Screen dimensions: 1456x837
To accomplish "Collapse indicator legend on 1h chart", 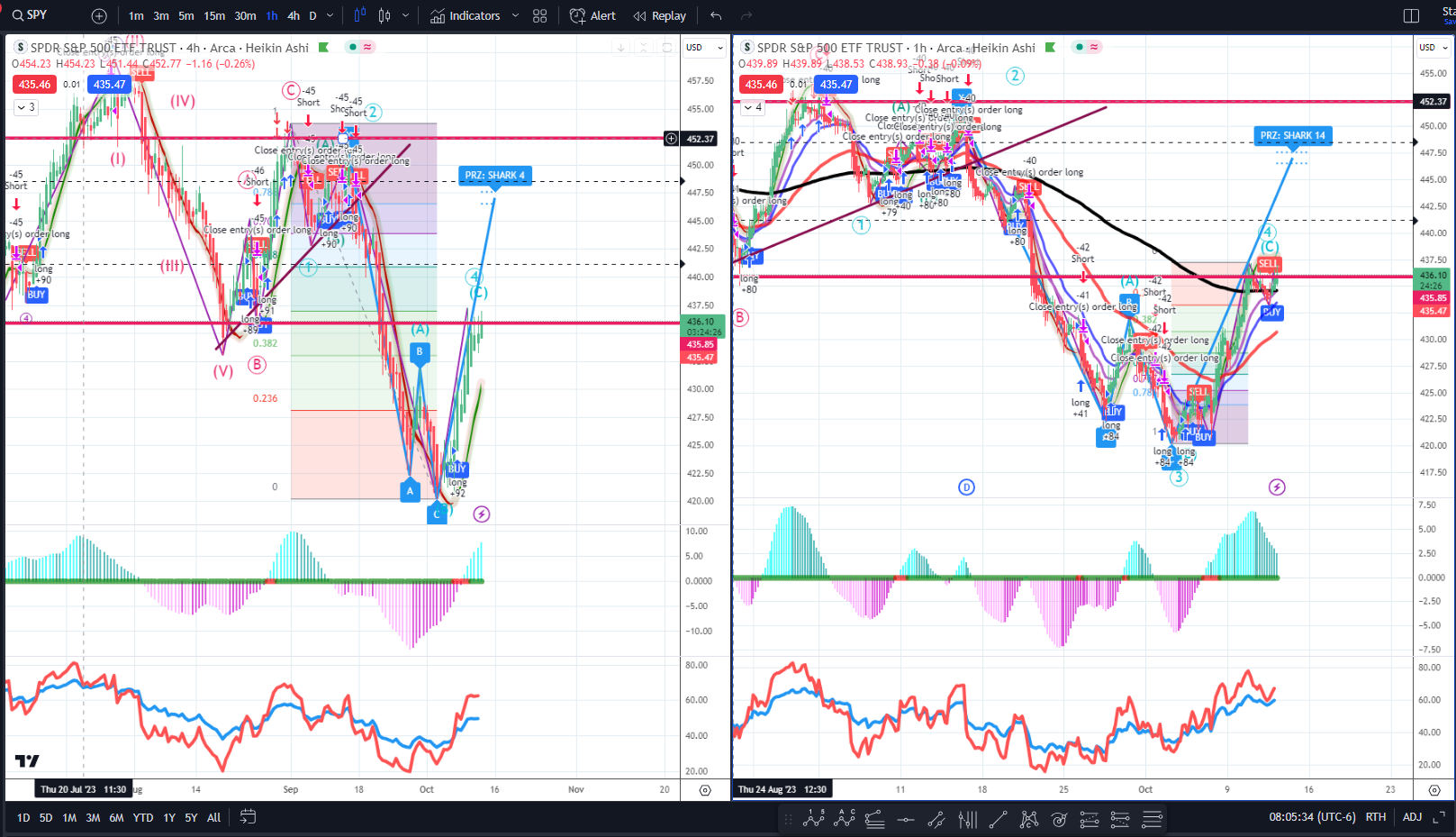I will [x=753, y=107].
